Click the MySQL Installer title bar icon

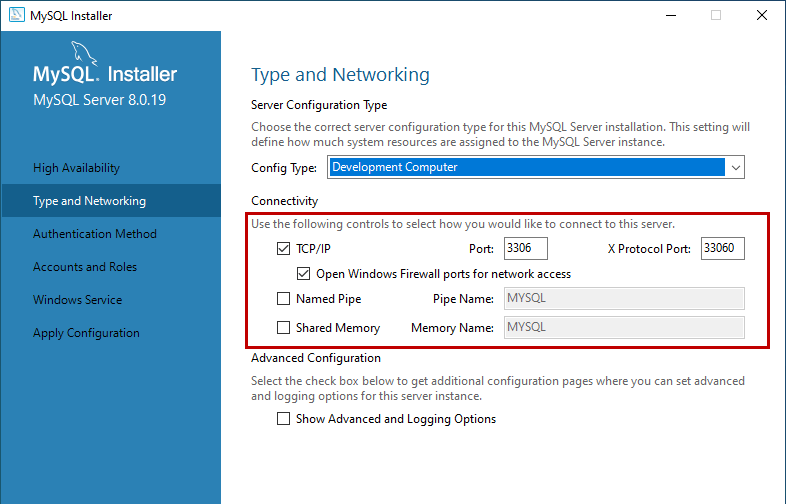17,15
